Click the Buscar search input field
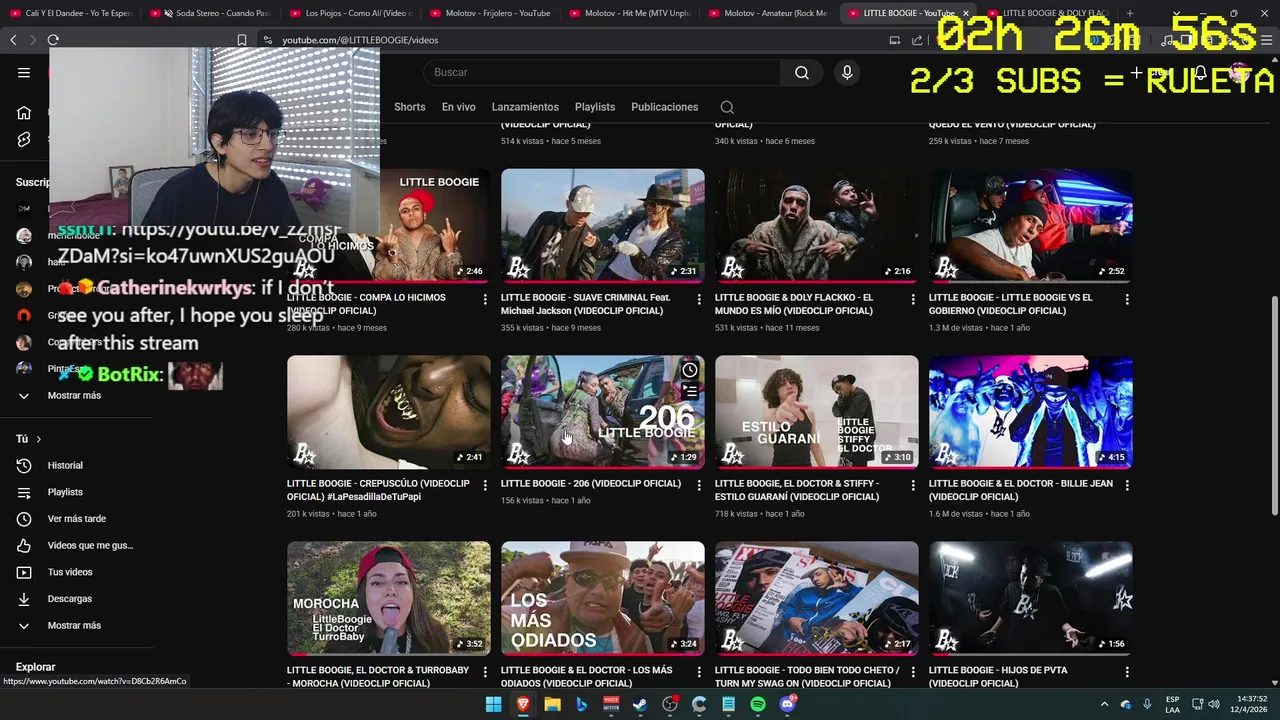Image resolution: width=1280 pixels, height=720 pixels. click(601, 72)
